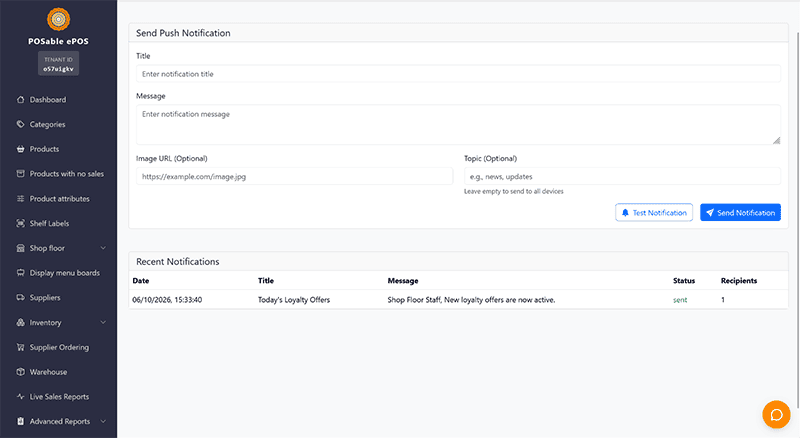The width and height of the screenshot is (800, 438).
Task: Click the Tenant ID badge
Action: 58,64
